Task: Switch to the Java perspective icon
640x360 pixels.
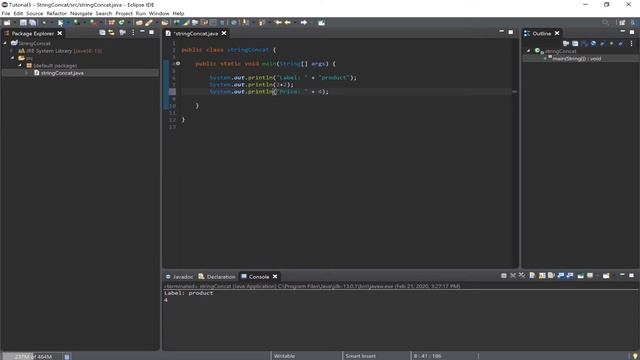Action: 633,23
